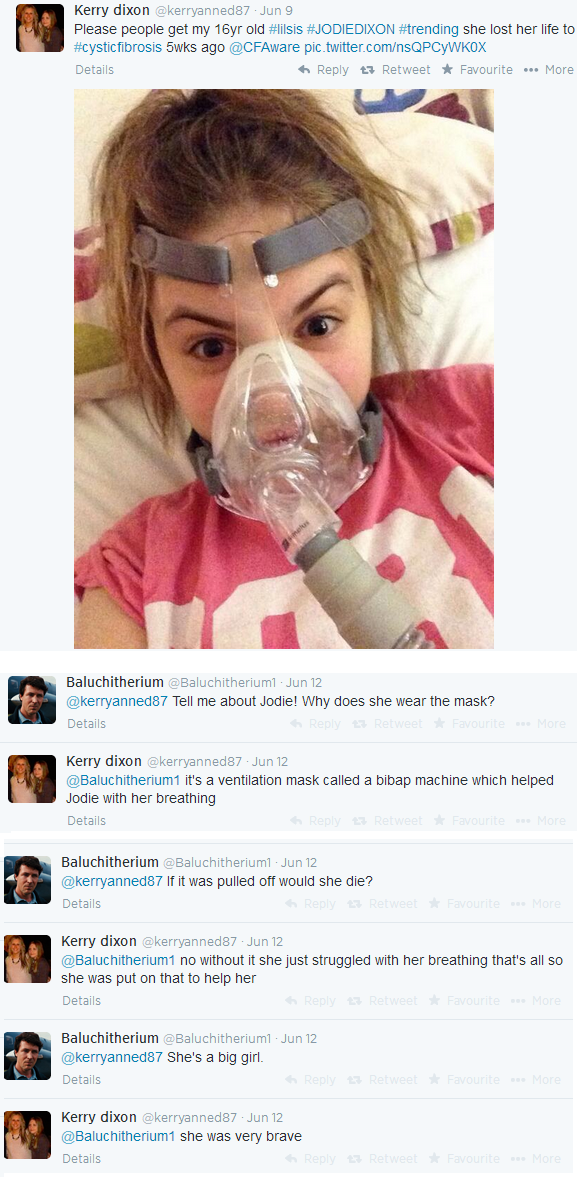Screen dimensions: 577x1177
Task: Open Baluchitherium avatar on 'Why does she wear the mask' tweet
Action: [32, 700]
